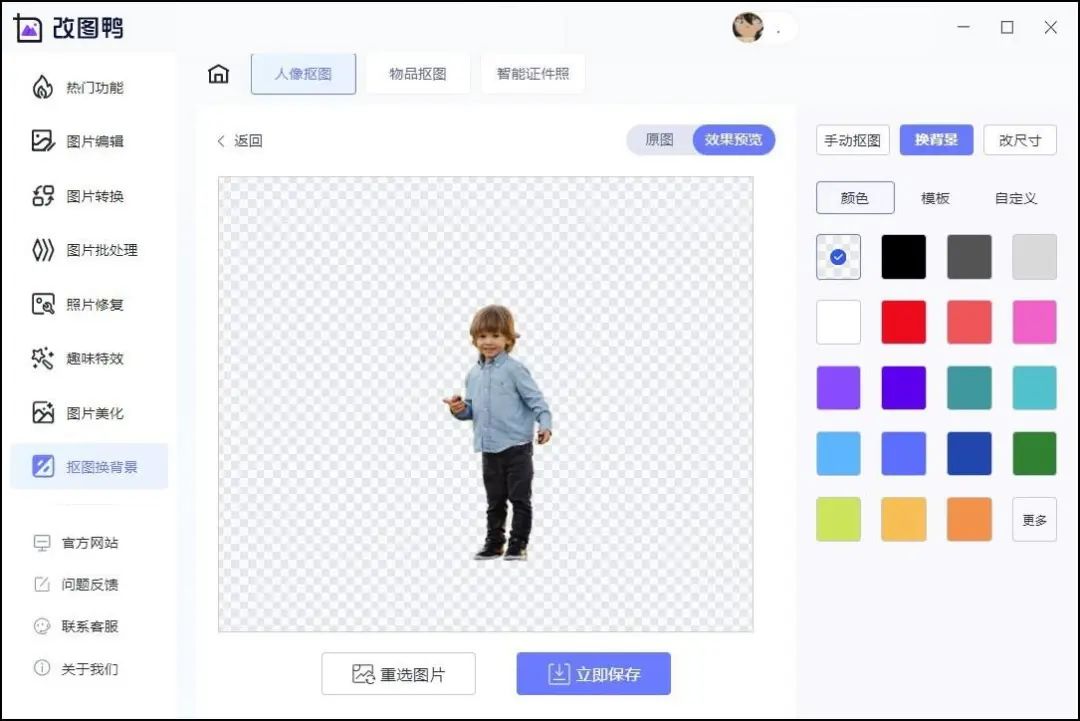Expand more colors with 更多

click(1034, 518)
